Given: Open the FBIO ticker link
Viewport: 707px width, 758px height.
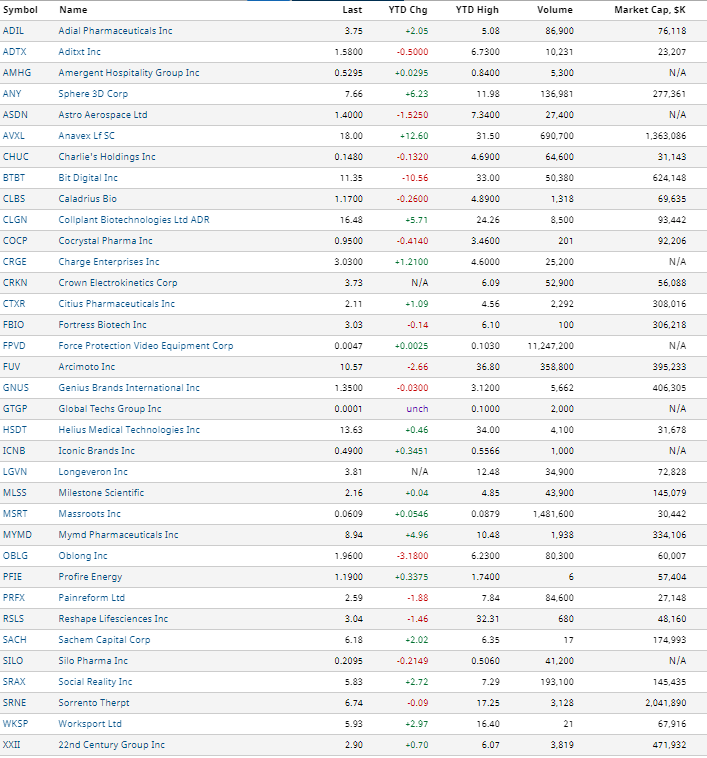Looking at the screenshot, I should [x=13, y=325].
